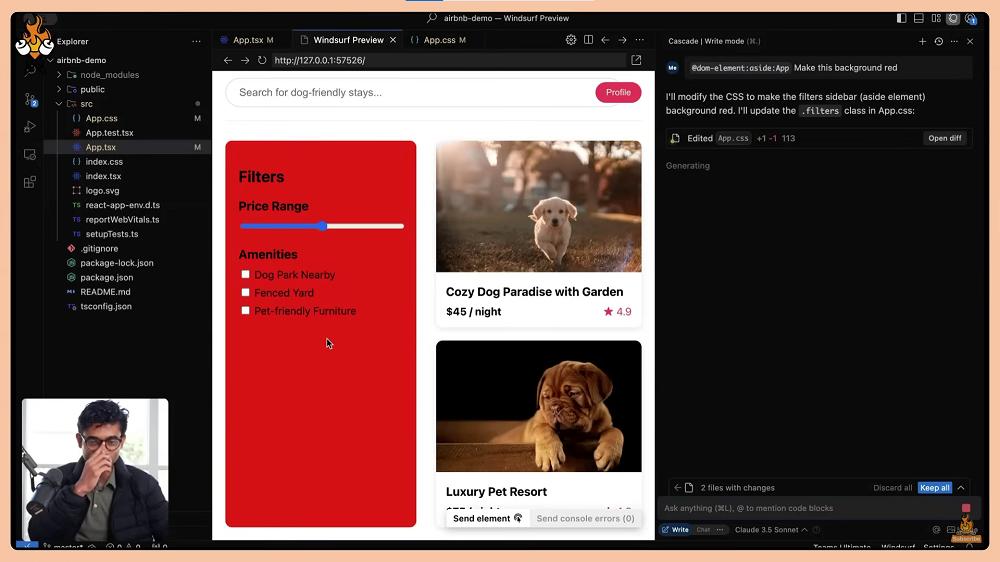
Task: Reload the preview page
Action: coord(262,60)
